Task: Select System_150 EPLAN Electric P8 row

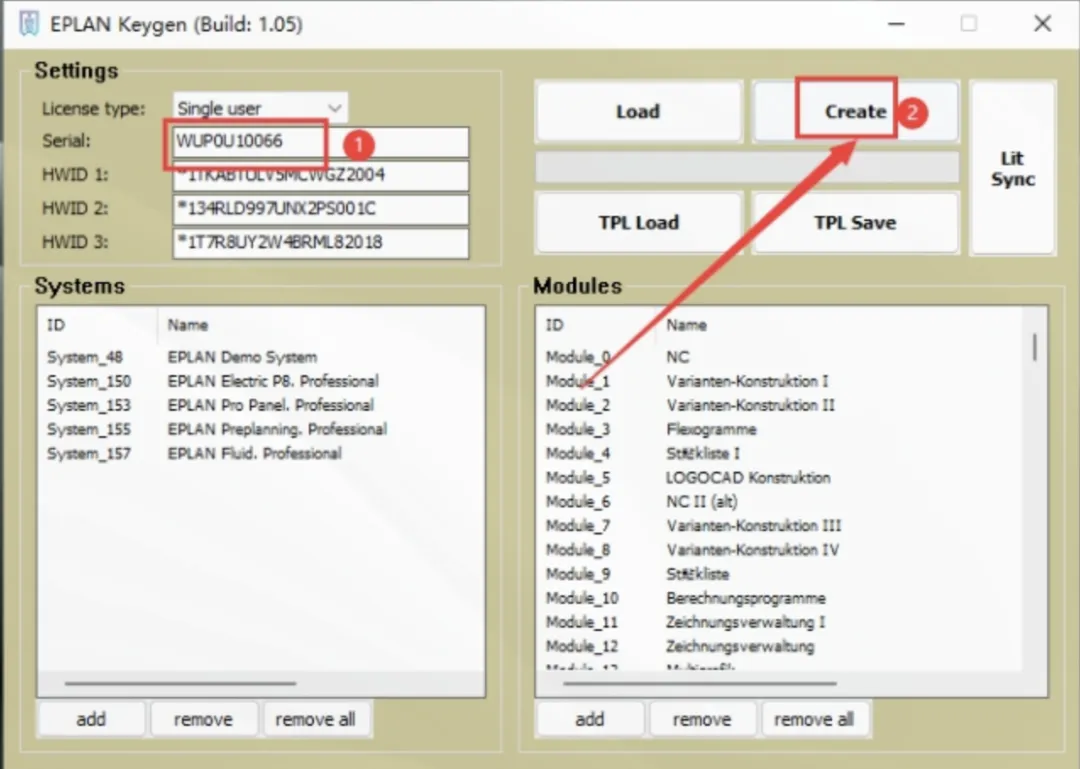Action: pos(261,381)
